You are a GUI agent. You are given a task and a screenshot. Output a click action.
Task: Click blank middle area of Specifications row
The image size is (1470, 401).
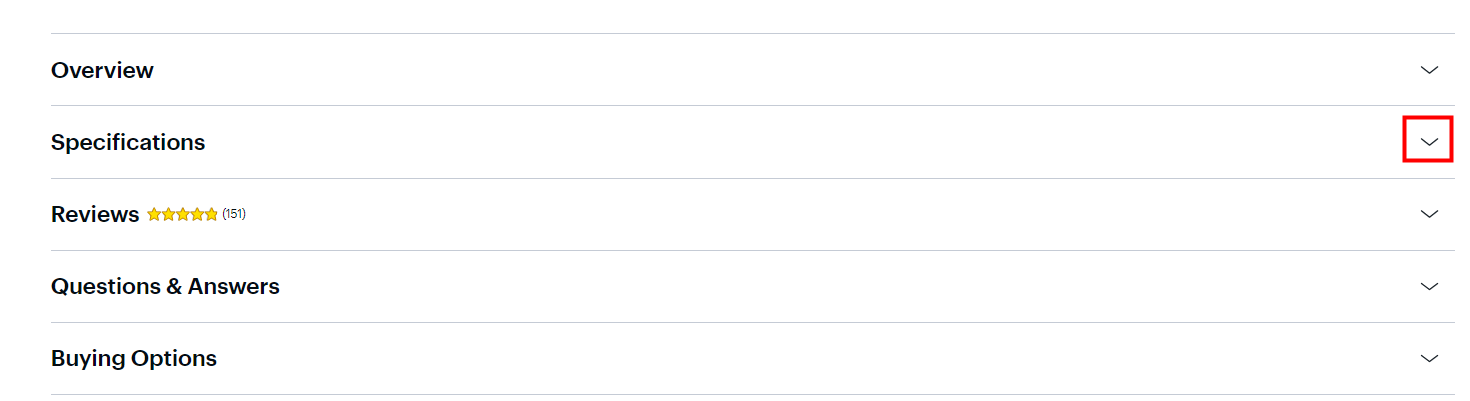[750, 142]
